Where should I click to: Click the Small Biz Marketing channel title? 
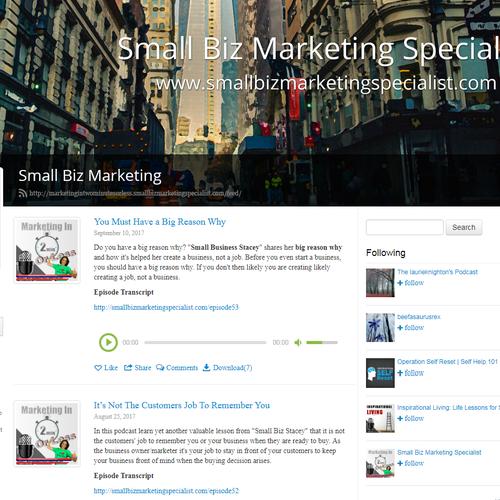pyautogui.click(x=90, y=176)
